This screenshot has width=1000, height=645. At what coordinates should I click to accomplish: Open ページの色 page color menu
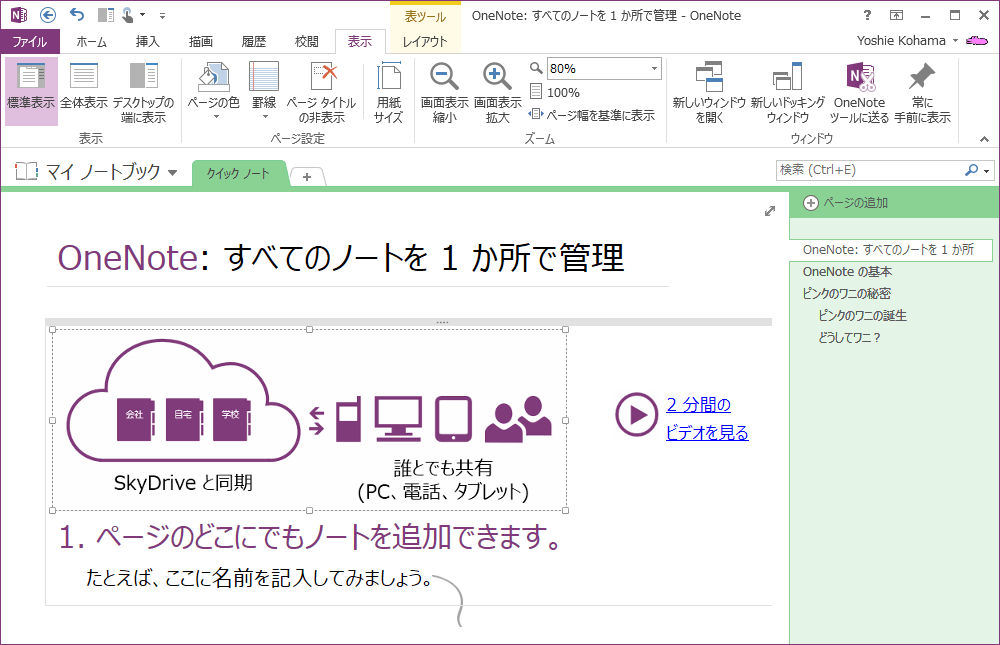tap(214, 91)
